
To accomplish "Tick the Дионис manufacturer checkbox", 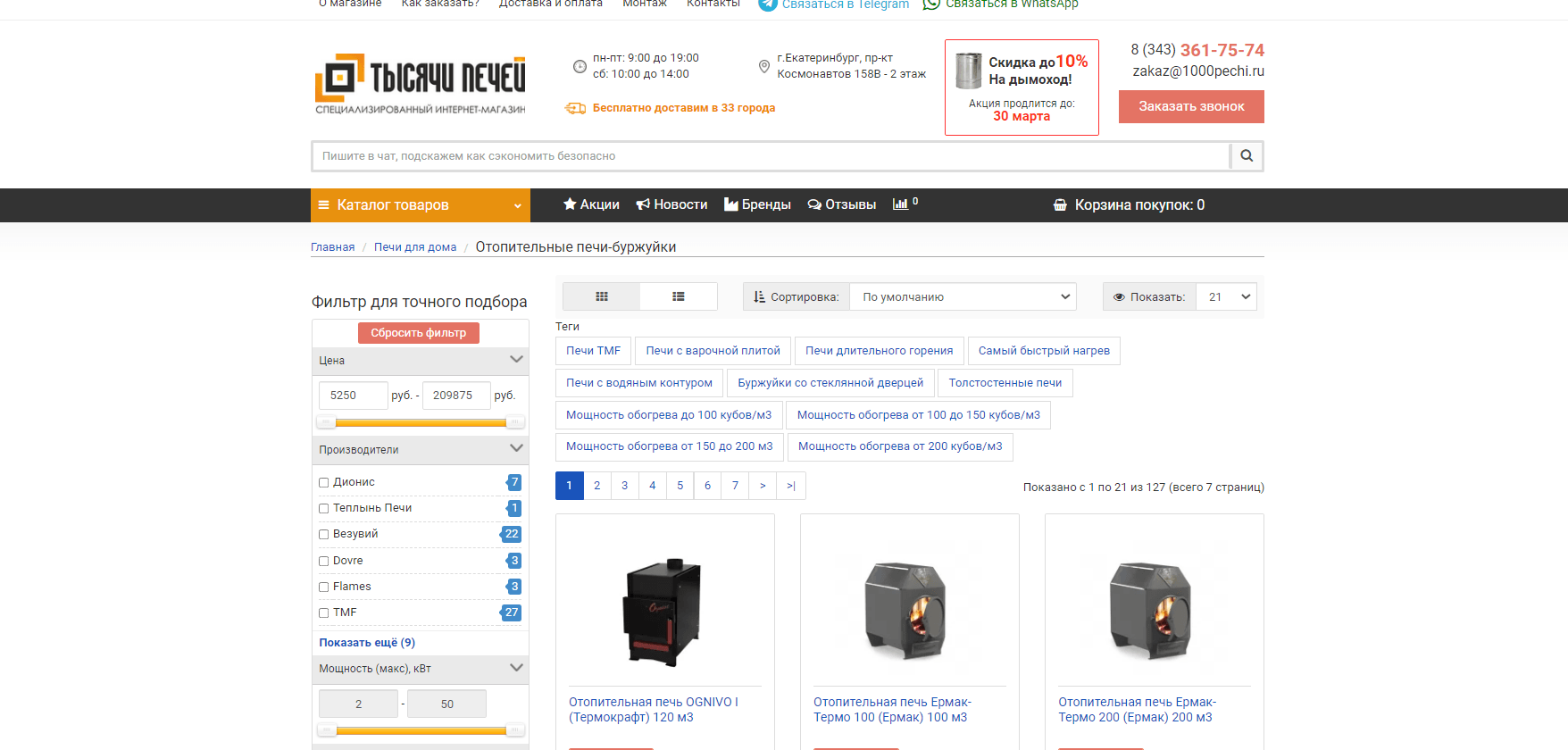I will (x=324, y=483).
